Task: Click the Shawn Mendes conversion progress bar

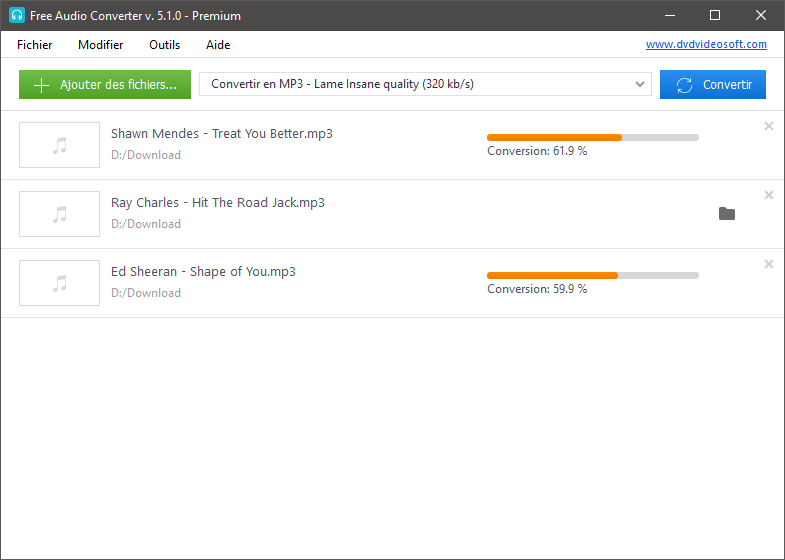Action: (593, 137)
